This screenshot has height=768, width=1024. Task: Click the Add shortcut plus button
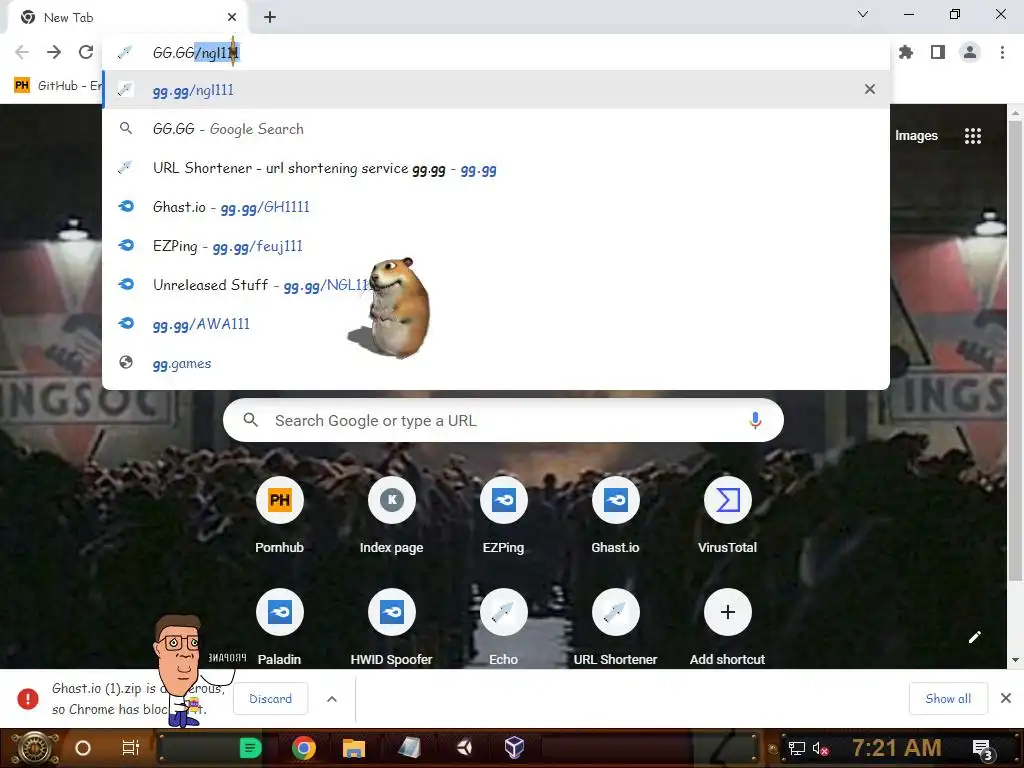728,612
